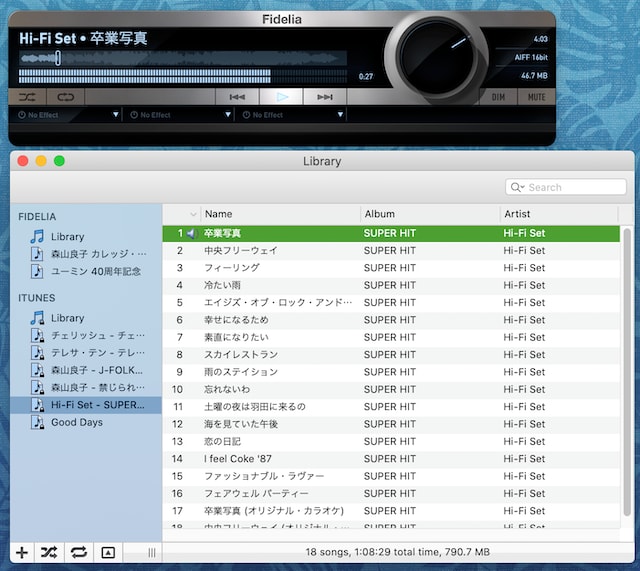Click the Fidelia Library music note icon

click(x=37, y=237)
